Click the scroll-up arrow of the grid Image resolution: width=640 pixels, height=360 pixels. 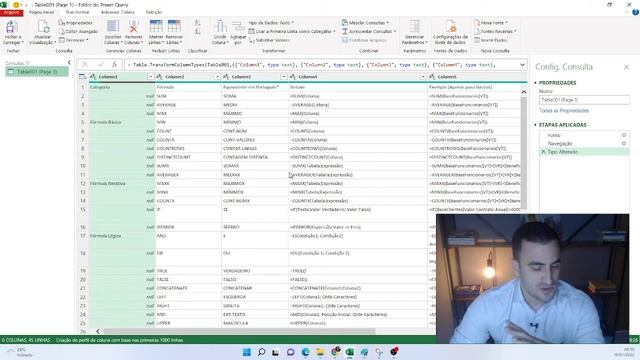tap(524, 92)
